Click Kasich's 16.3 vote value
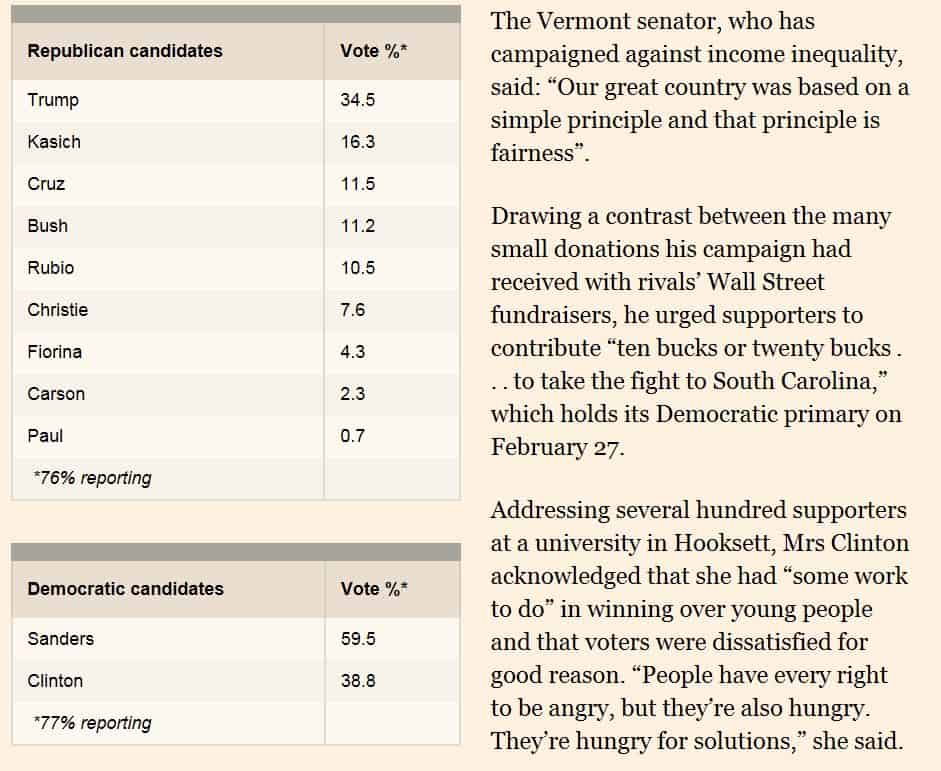The width and height of the screenshot is (941, 771). [358, 142]
